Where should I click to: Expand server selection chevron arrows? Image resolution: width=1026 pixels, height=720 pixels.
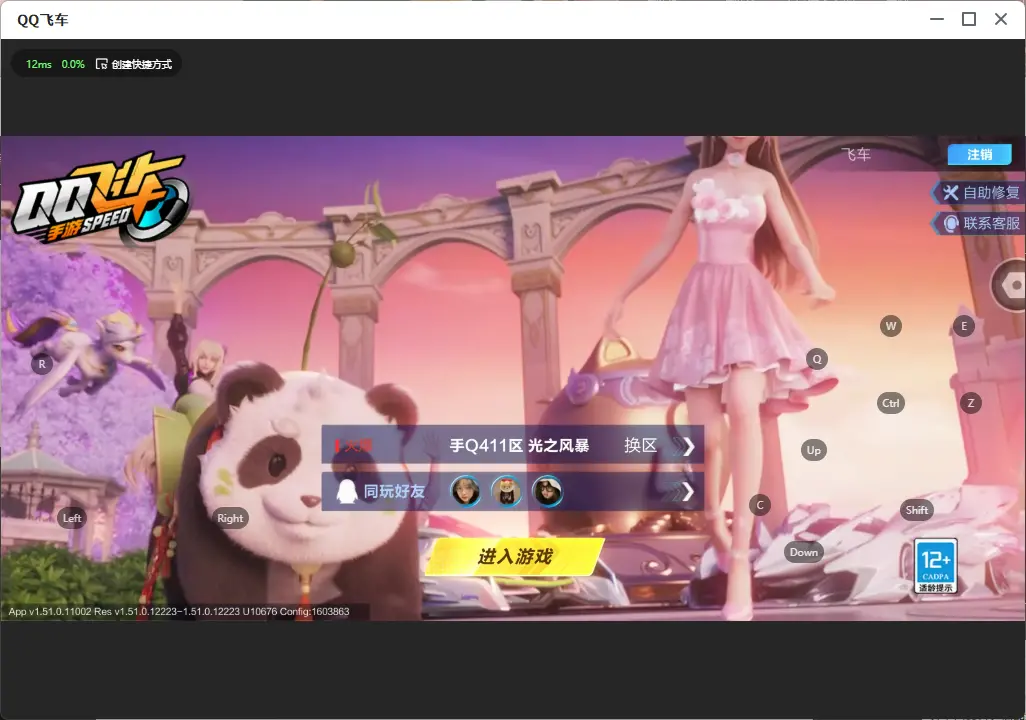click(x=684, y=446)
